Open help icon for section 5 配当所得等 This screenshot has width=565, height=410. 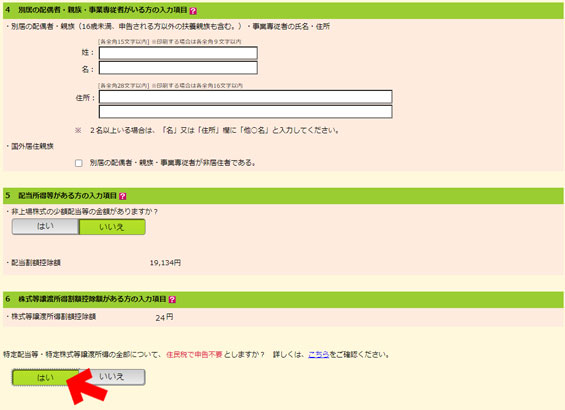point(123,196)
